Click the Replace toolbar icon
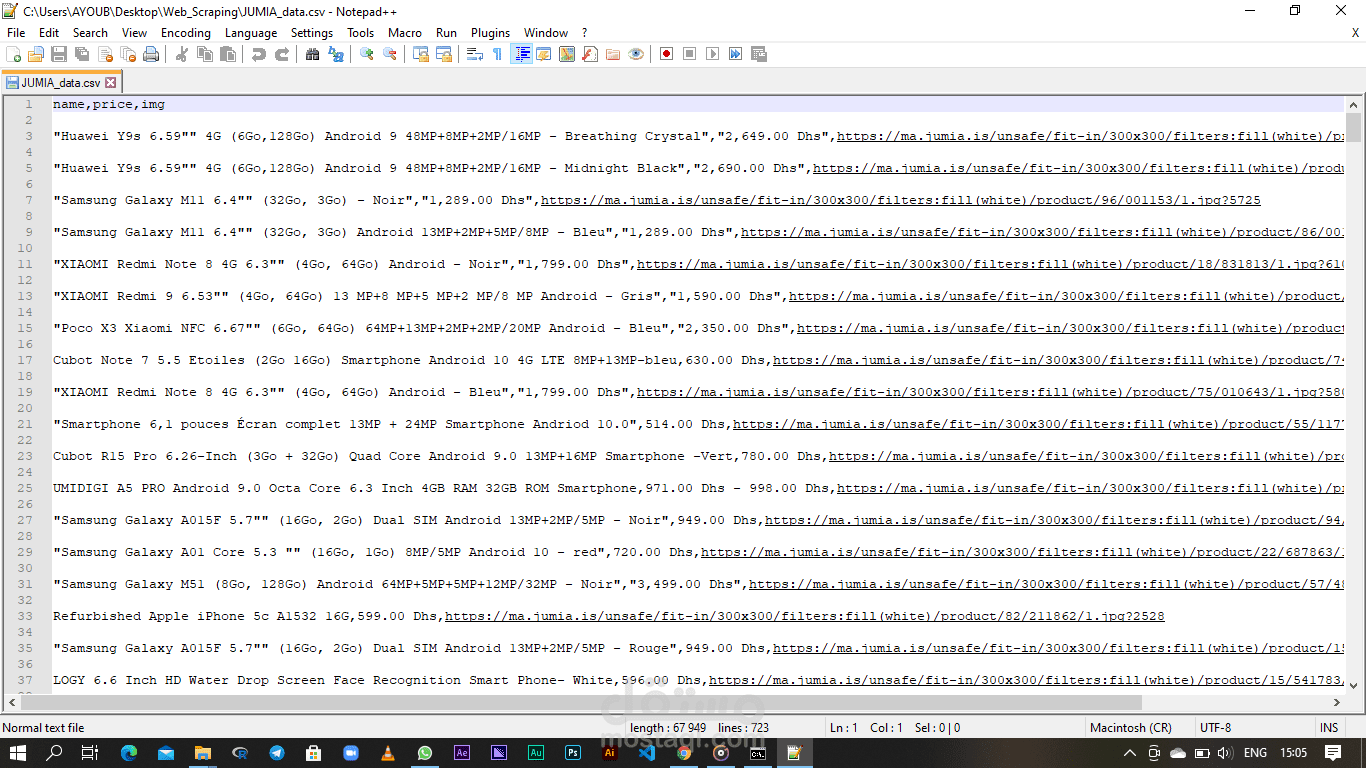1366x768 pixels. 336,54
